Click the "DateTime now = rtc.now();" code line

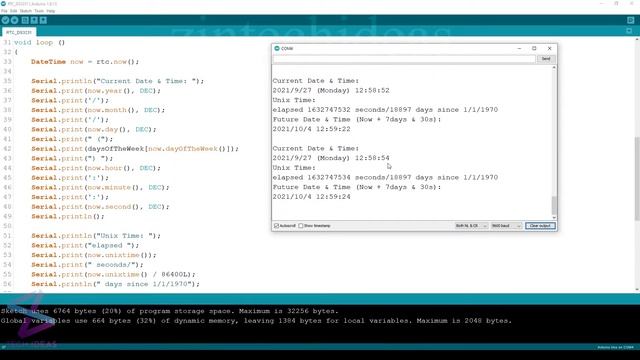pos(85,62)
